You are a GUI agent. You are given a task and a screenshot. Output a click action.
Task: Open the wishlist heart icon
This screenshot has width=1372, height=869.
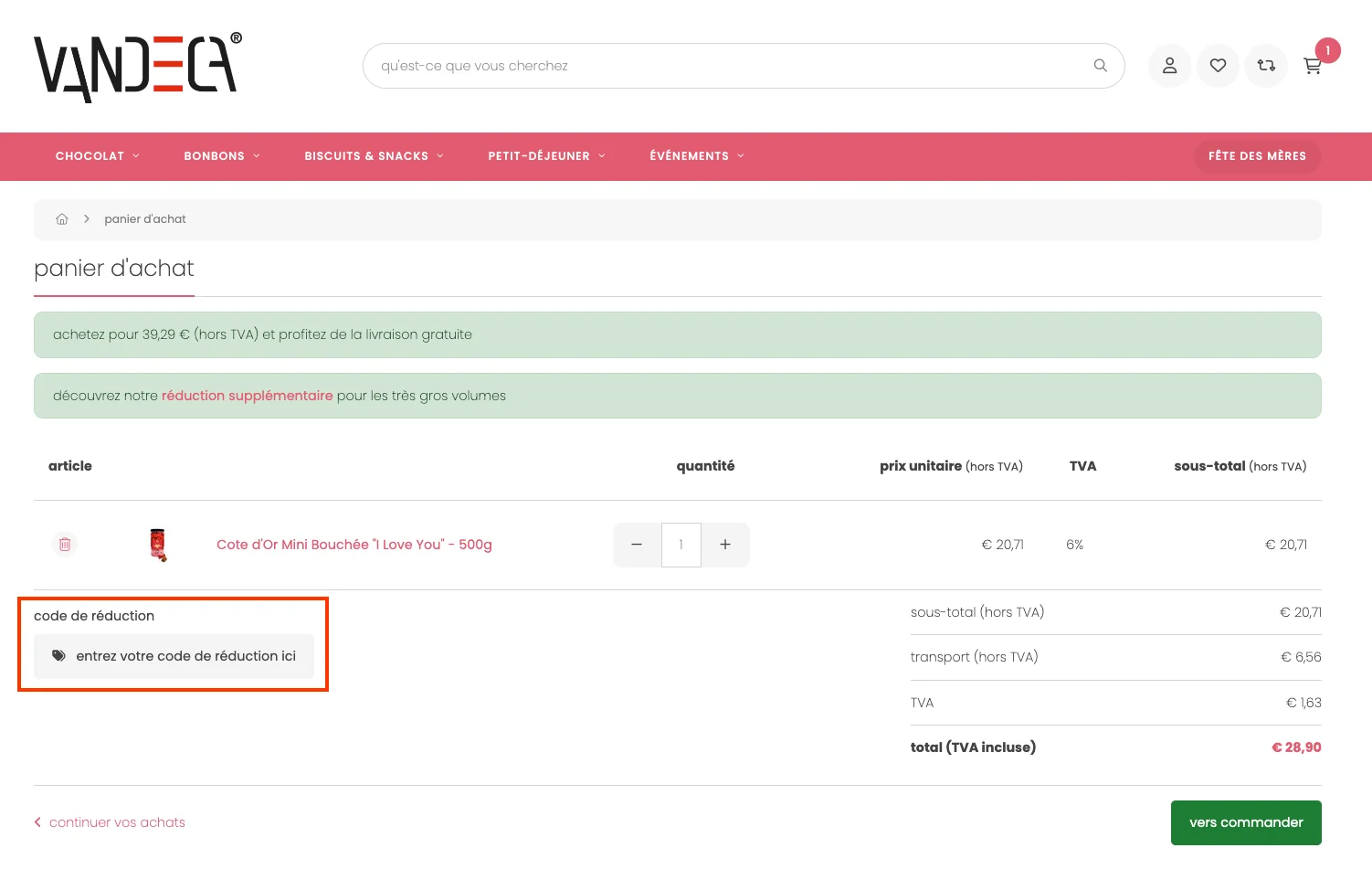1218,66
